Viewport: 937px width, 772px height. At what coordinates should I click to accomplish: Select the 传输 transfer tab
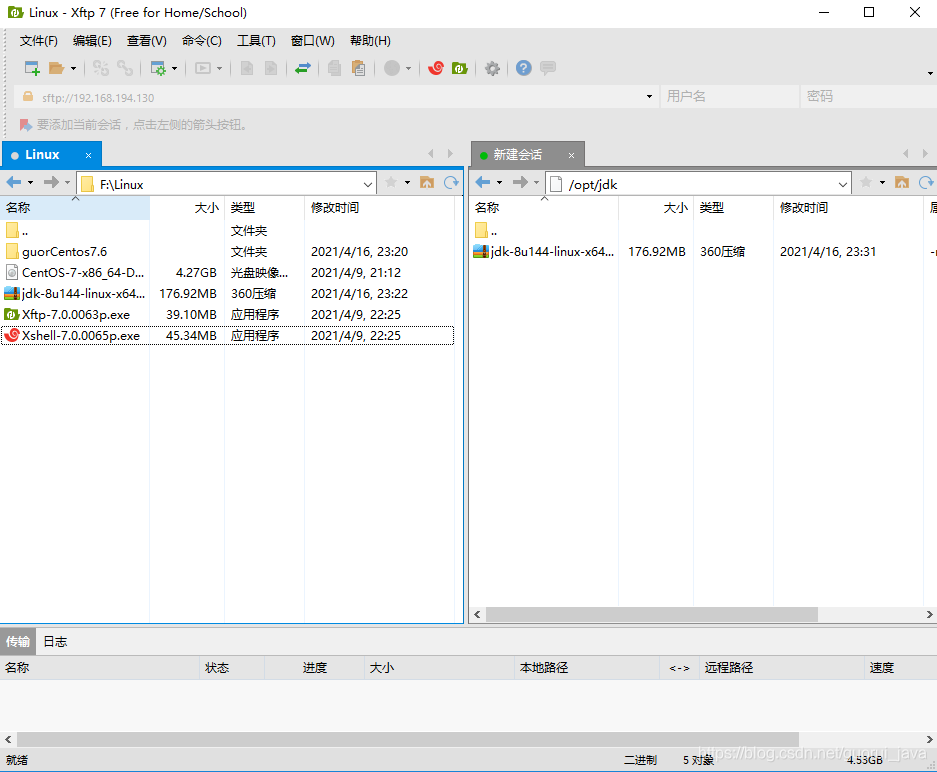pyautogui.click(x=18, y=642)
